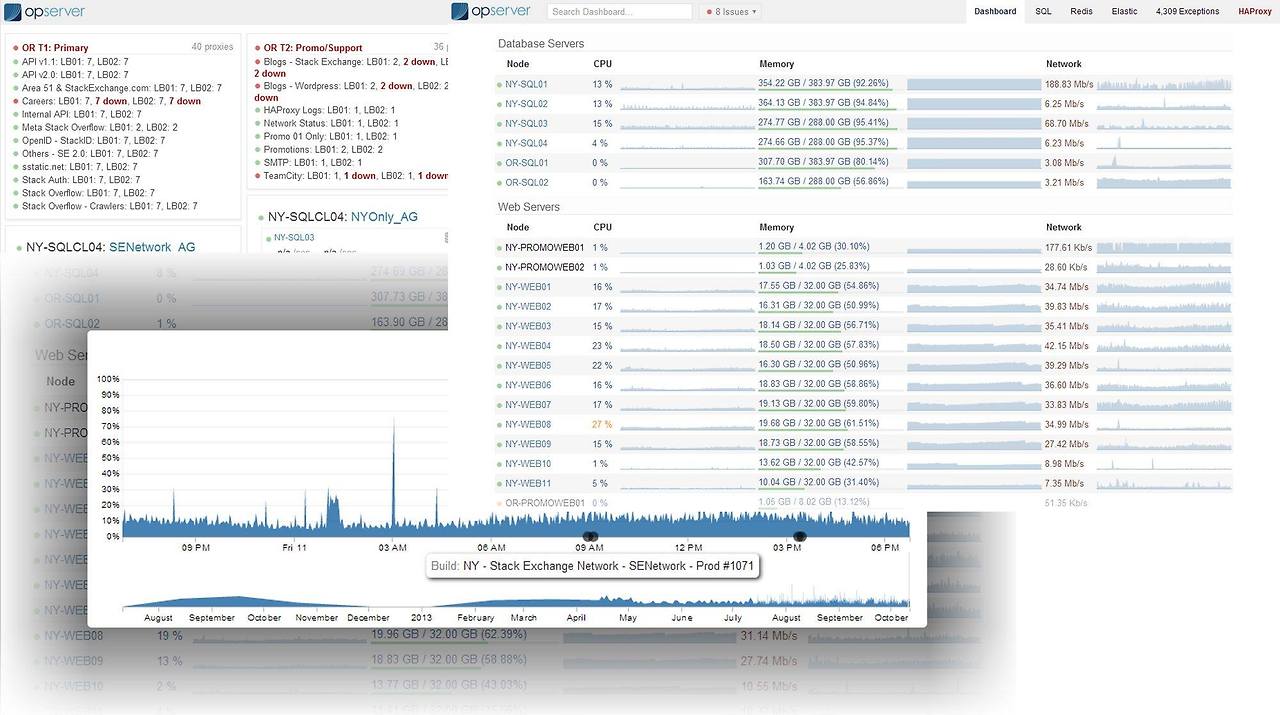Click the 354.22 GB / 383.97 GB memory value
The width and height of the screenshot is (1280, 715).
(824, 84)
